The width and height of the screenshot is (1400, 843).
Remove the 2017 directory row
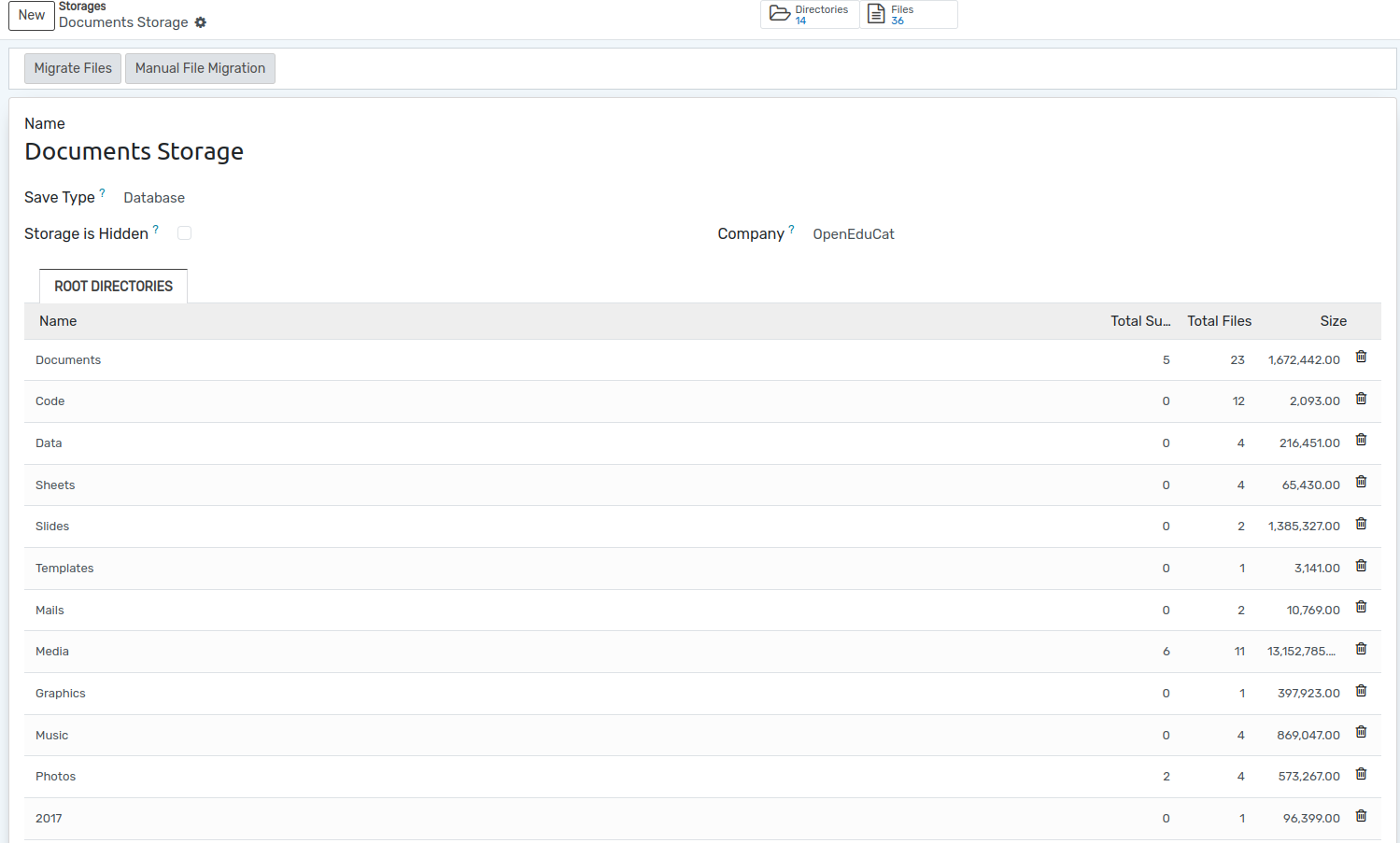click(x=1361, y=816)
